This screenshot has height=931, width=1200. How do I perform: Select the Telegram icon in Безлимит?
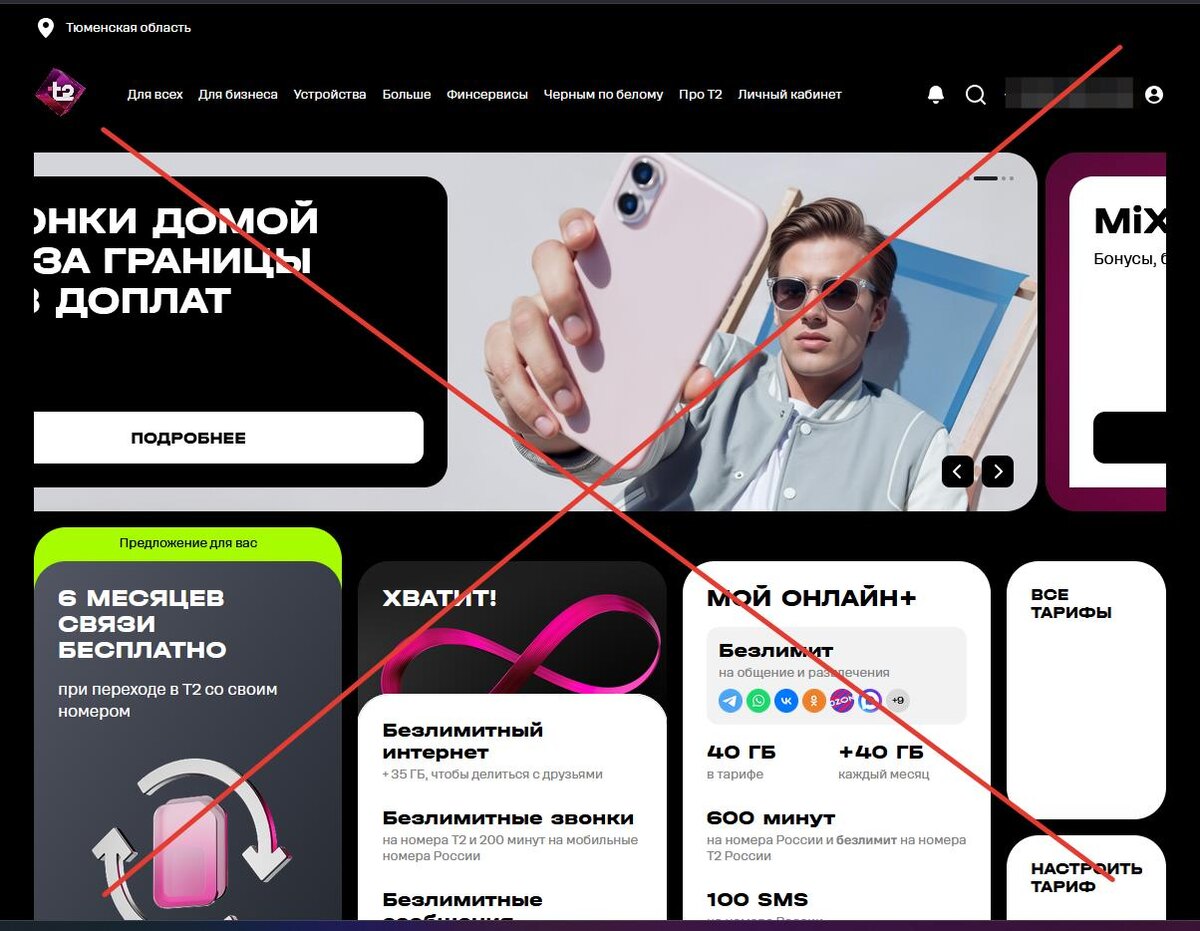point(731,701)
